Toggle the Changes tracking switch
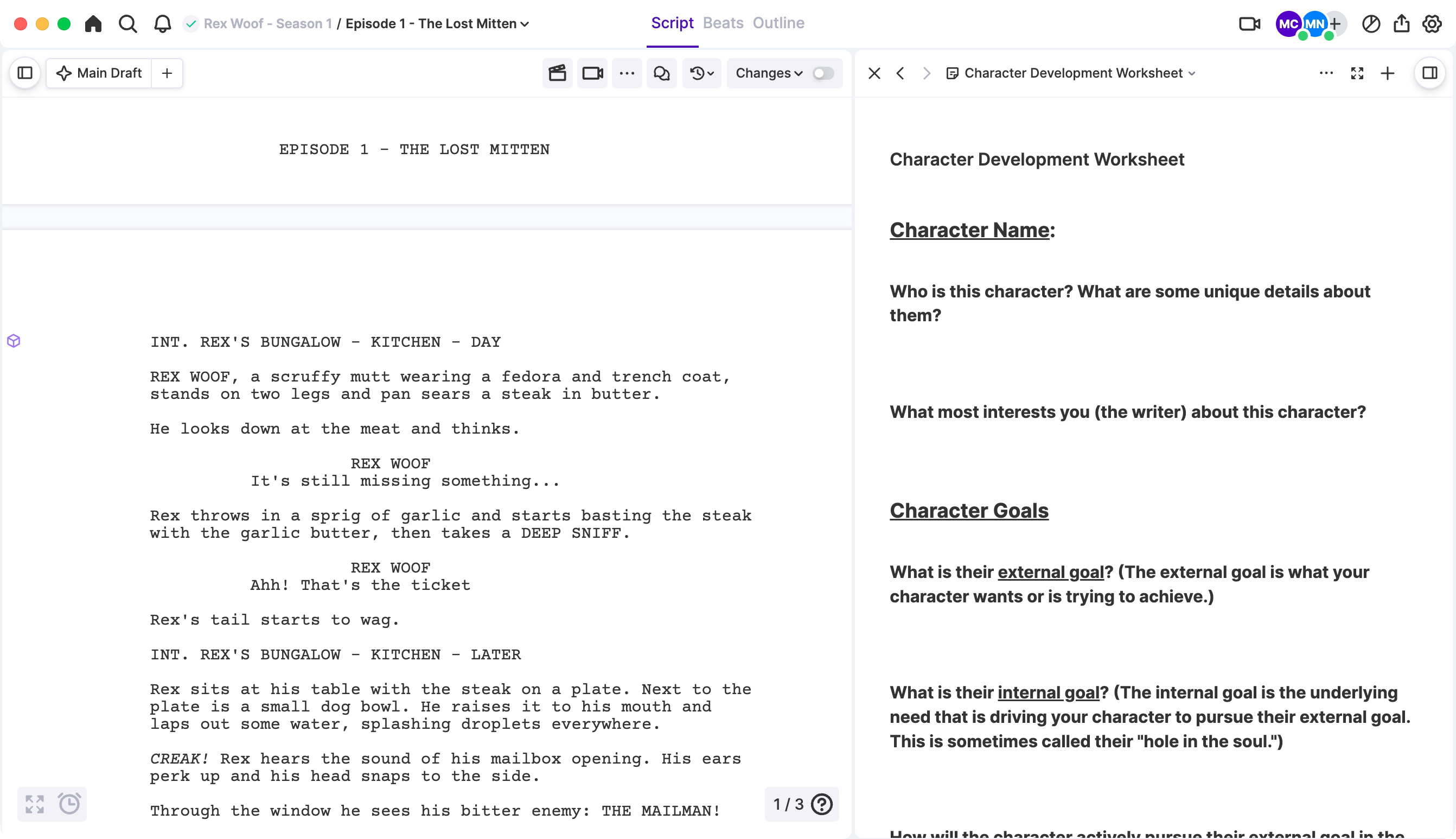 [823, 73]
